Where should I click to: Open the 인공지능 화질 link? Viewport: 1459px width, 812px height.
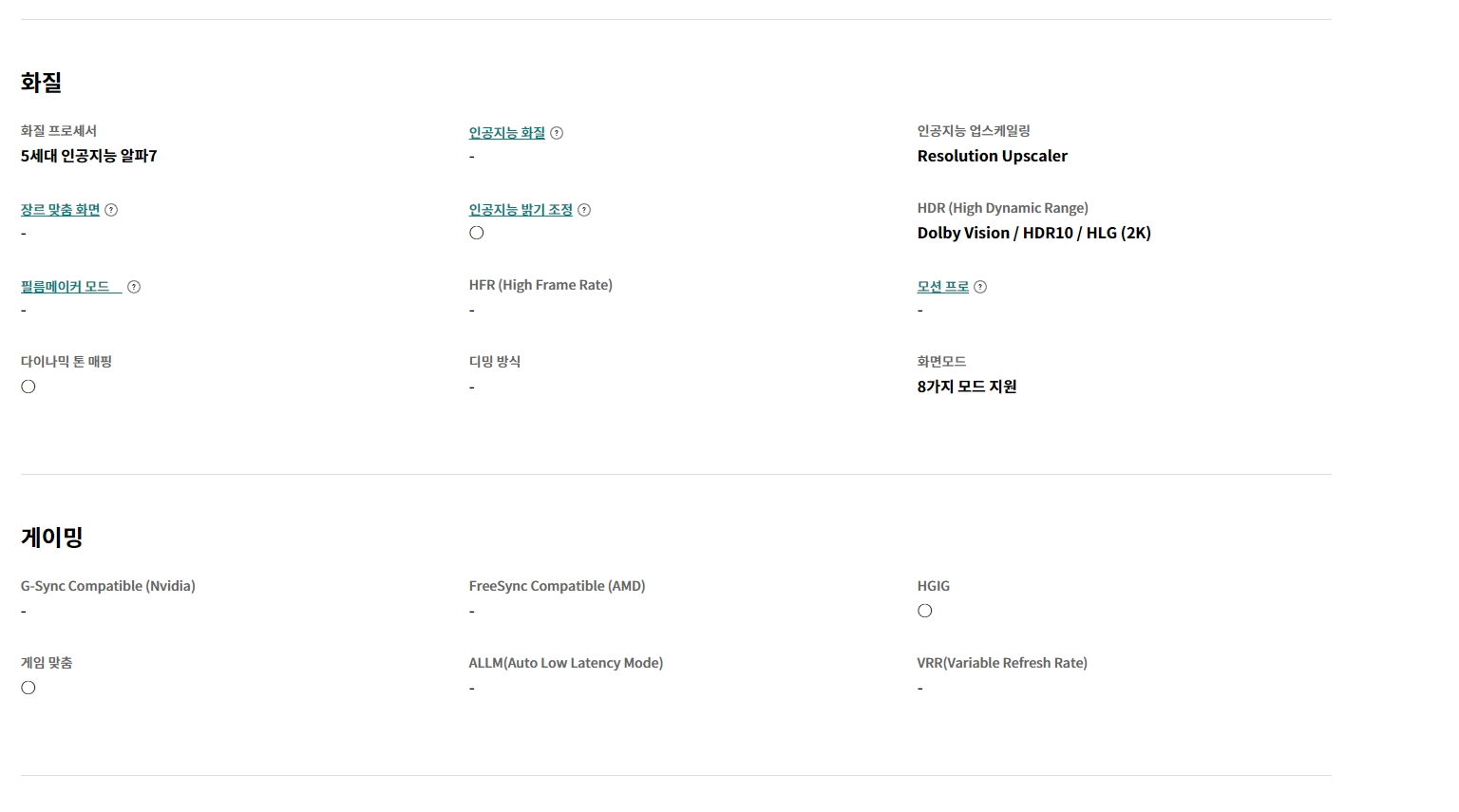507,133
